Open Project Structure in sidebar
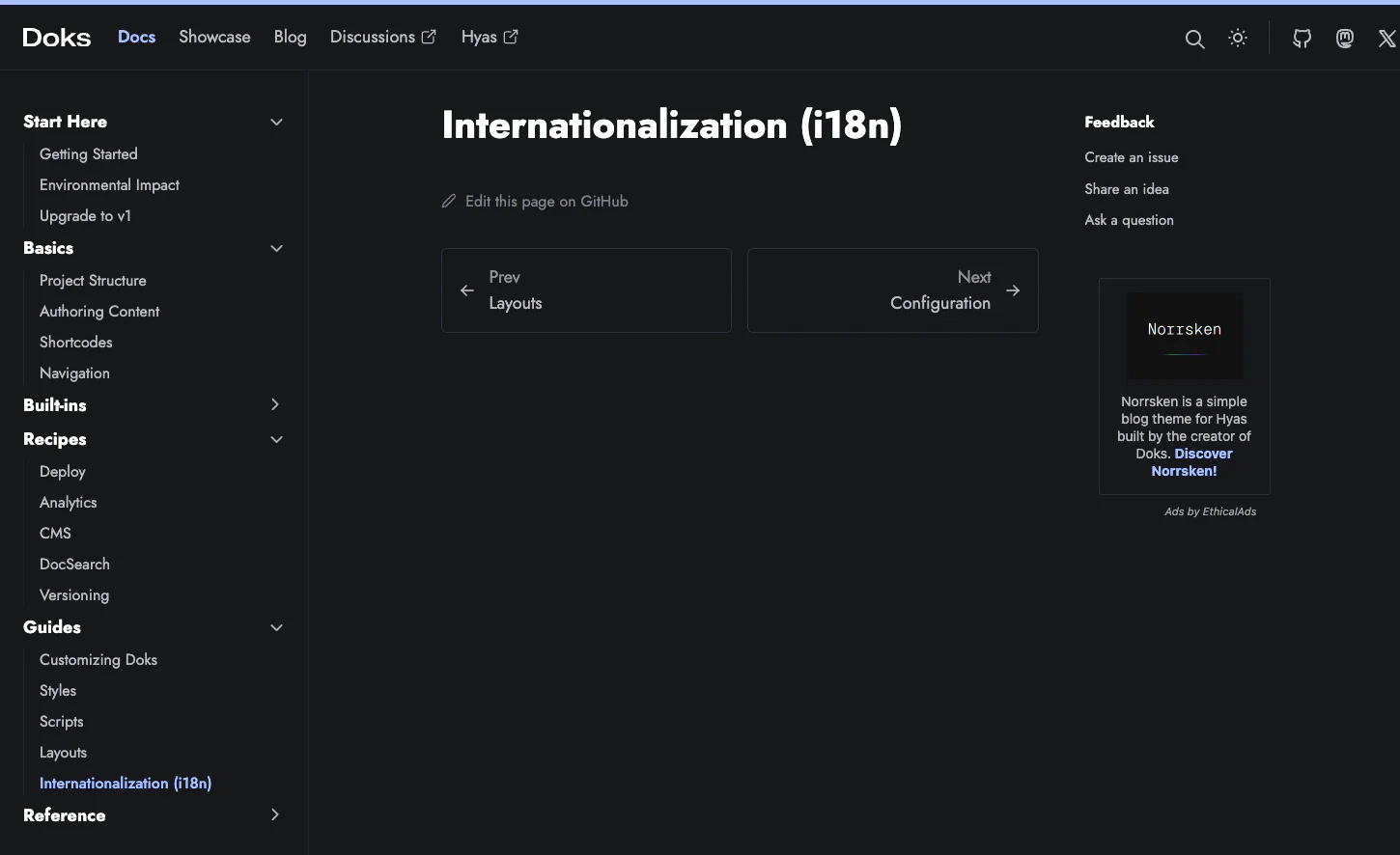Viewport: 1400px width, 855px height. (x=93, y=280)
